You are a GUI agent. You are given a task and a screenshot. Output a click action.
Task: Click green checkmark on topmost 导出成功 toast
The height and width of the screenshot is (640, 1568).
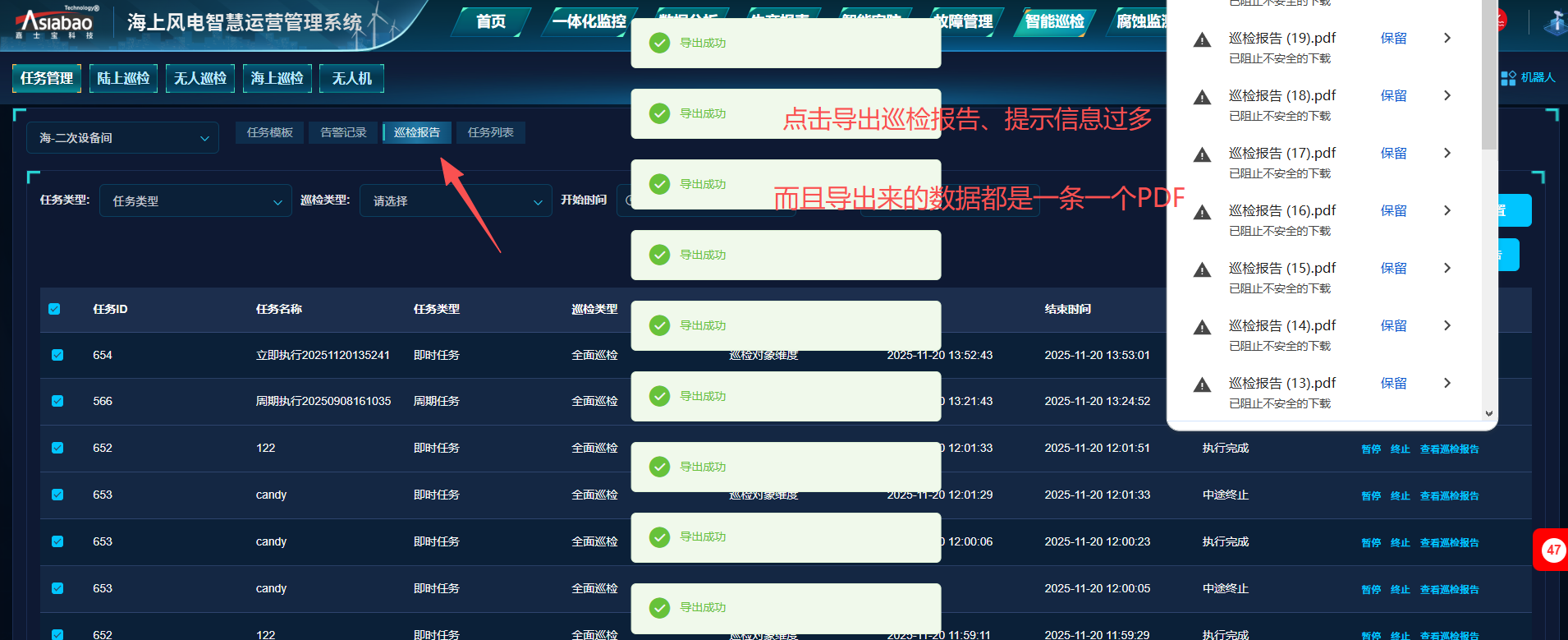pos(659,44)
